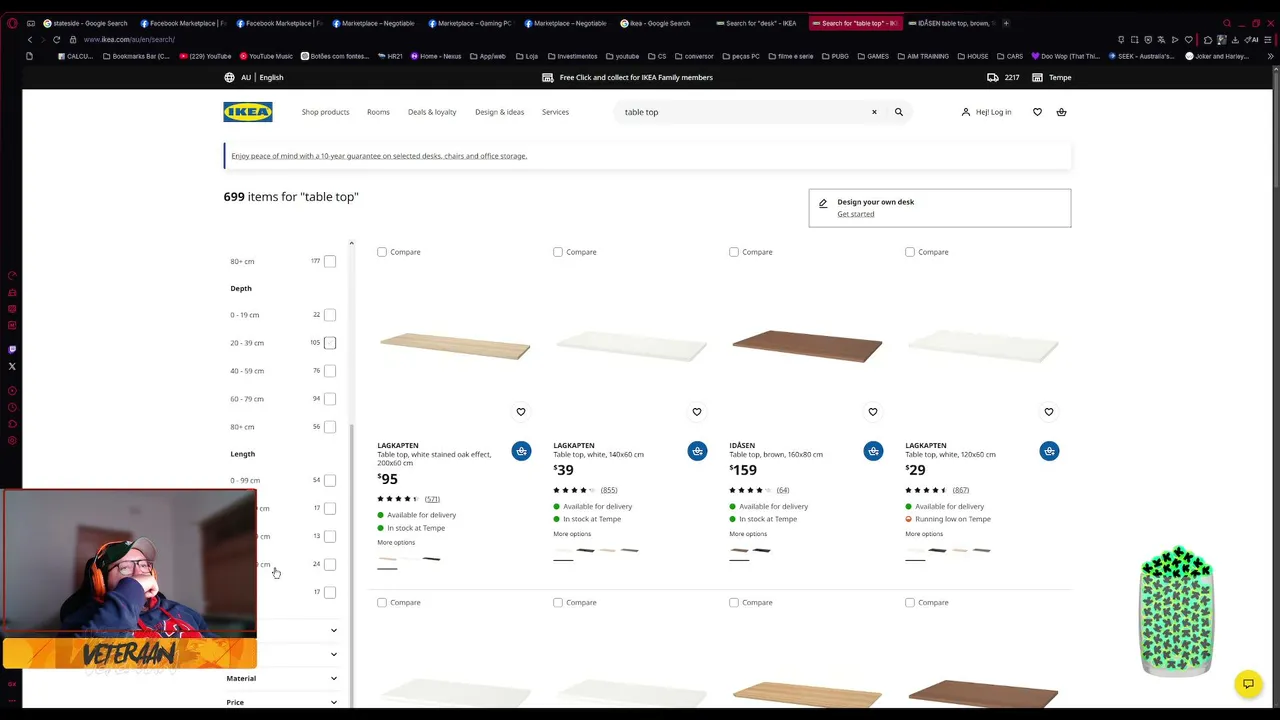Switch to the stateside - Google Search tab
Screen dimensions: 1280x720
pos(85,23)
